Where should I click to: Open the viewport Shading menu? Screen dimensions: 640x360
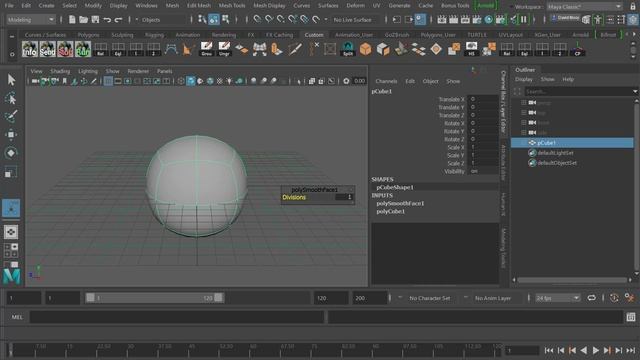coord(60,71)
